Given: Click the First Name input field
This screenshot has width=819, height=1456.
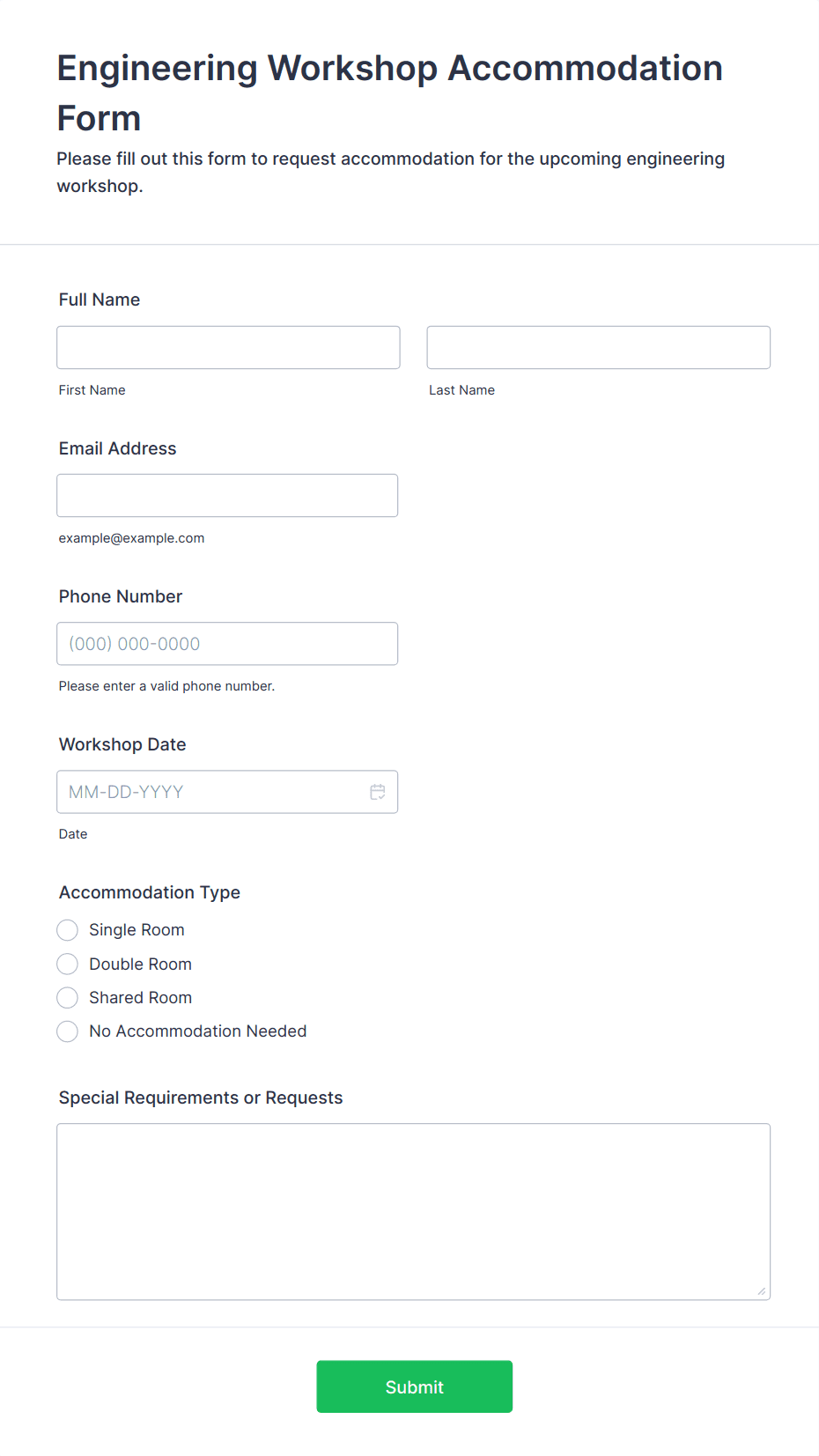Looking at the screenshot, I should click(x=228, y=347).
